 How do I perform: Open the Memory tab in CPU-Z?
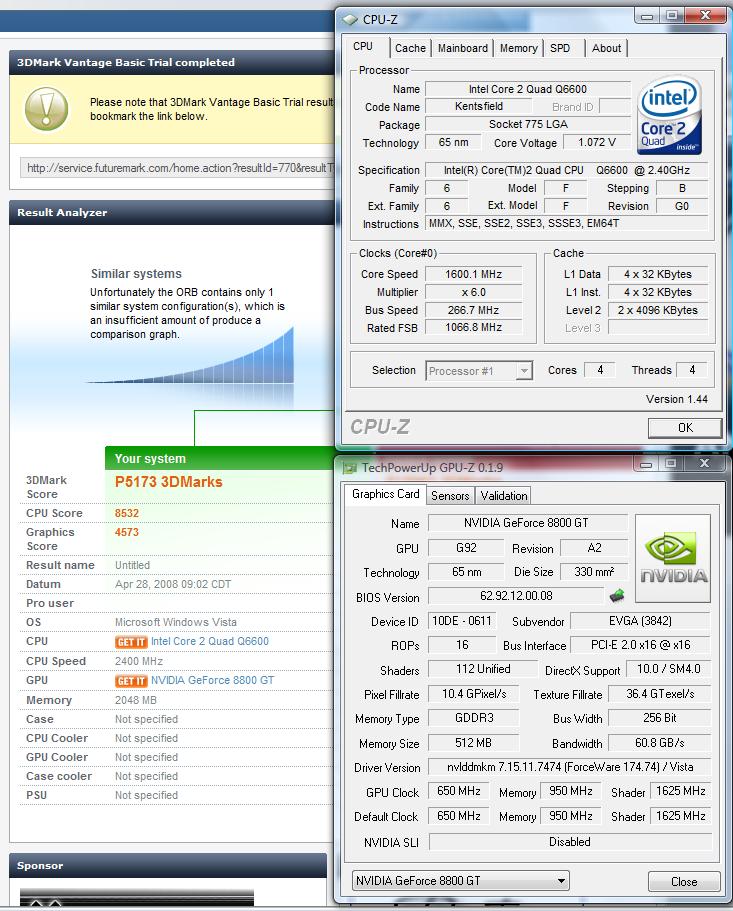(518, 48)
